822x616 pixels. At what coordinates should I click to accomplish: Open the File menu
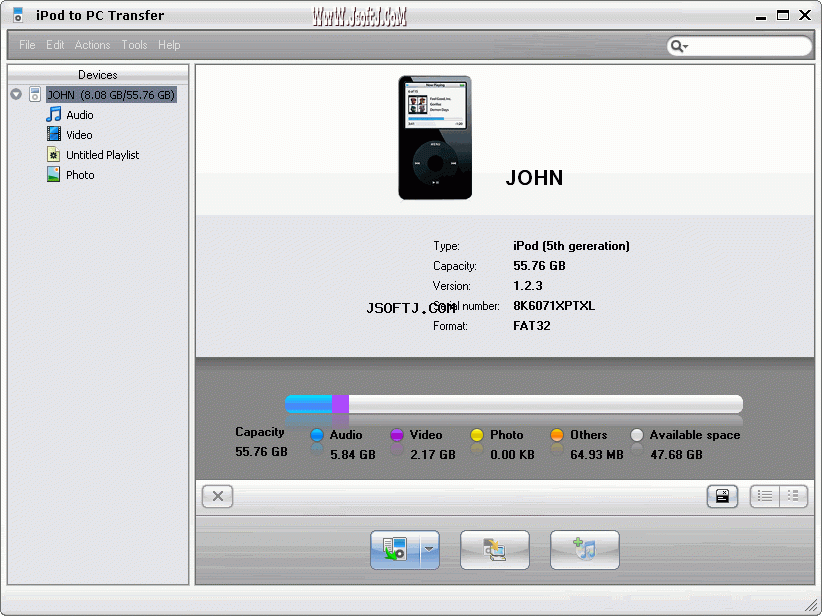[x=27, y=45]
